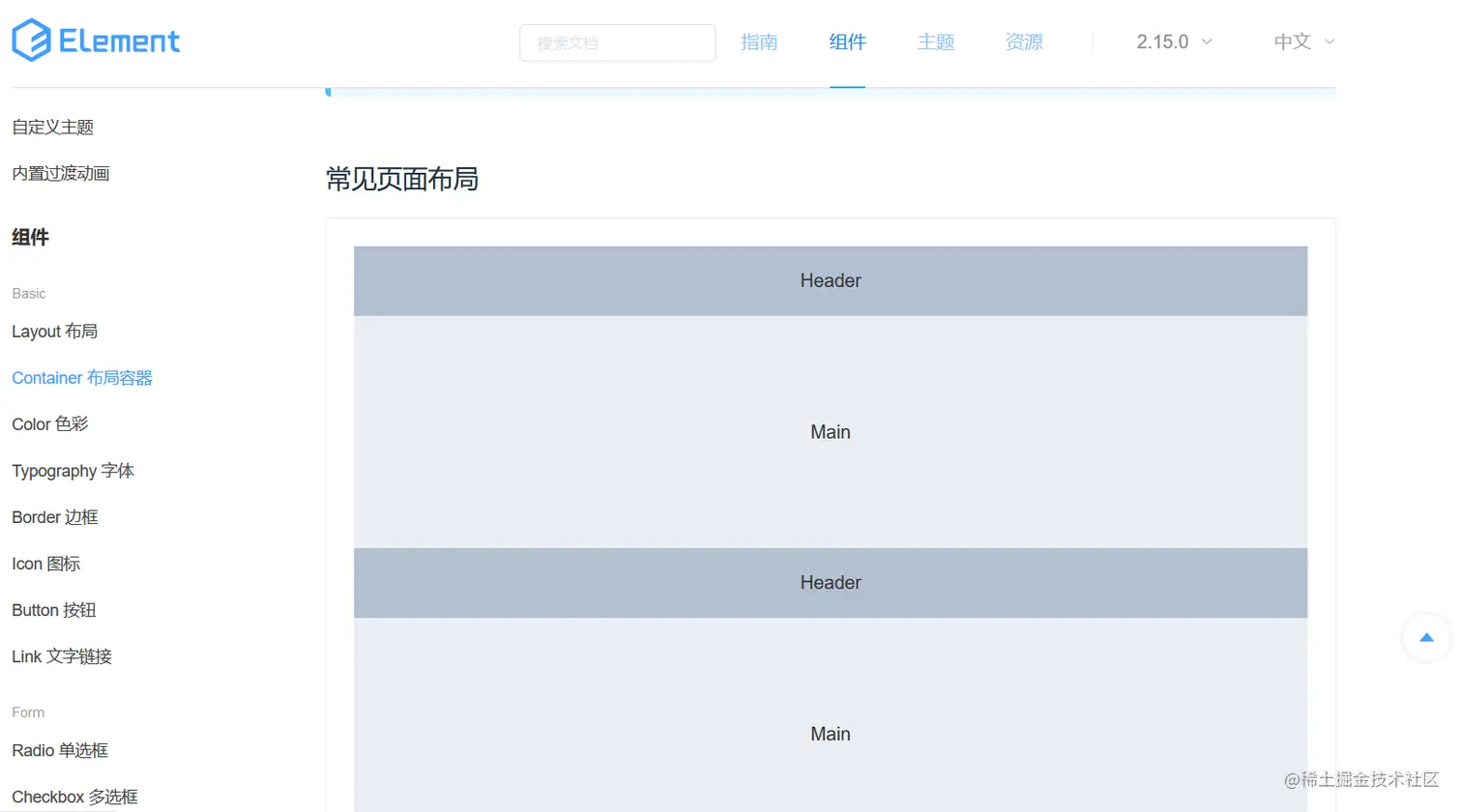Go to Layout 布局 page

coord(55,332)
